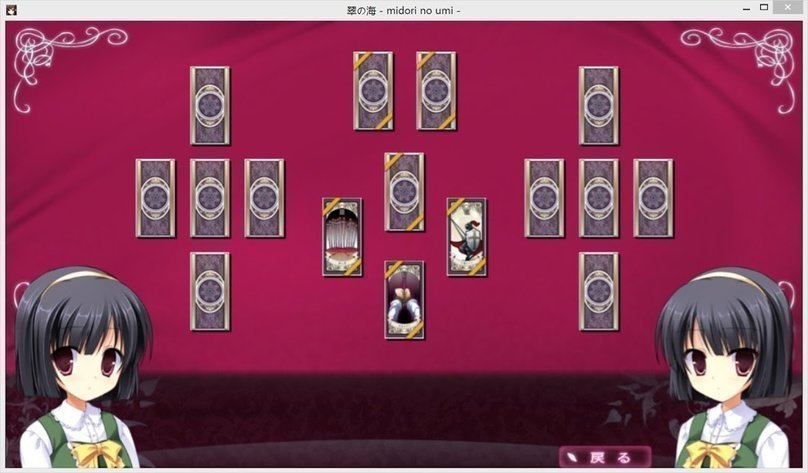Select the top card of the left cross group
Screen dimensions: 808x473
pos(210,106)
